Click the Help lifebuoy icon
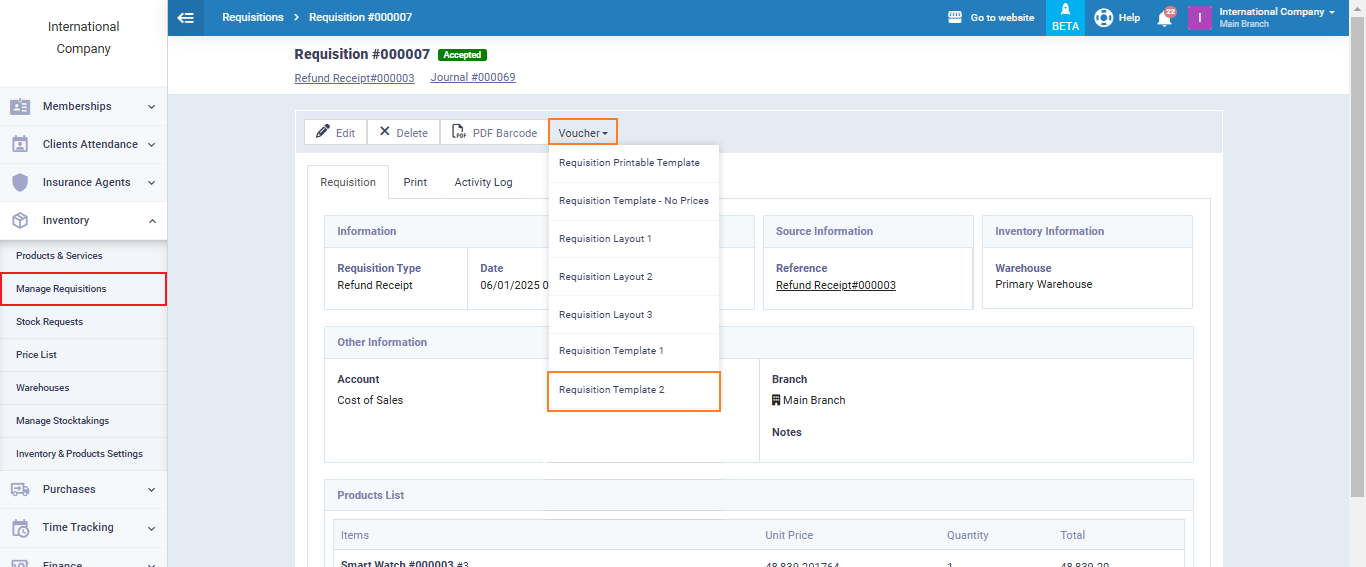 (1104, 18)
